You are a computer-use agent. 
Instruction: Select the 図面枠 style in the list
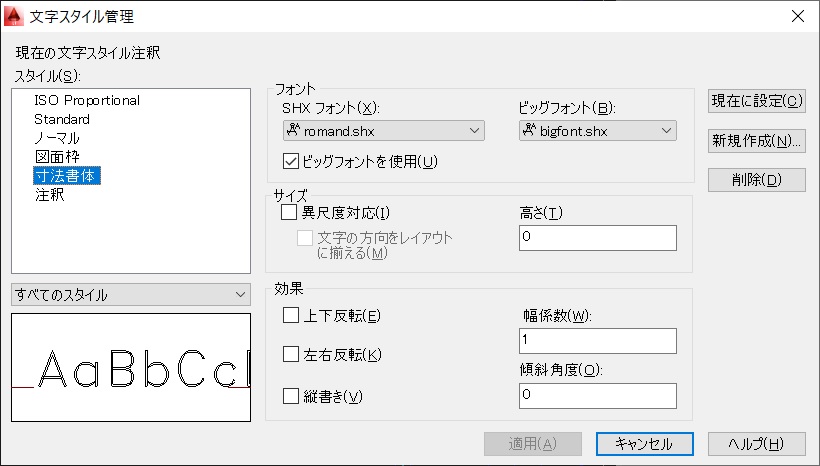57,156
